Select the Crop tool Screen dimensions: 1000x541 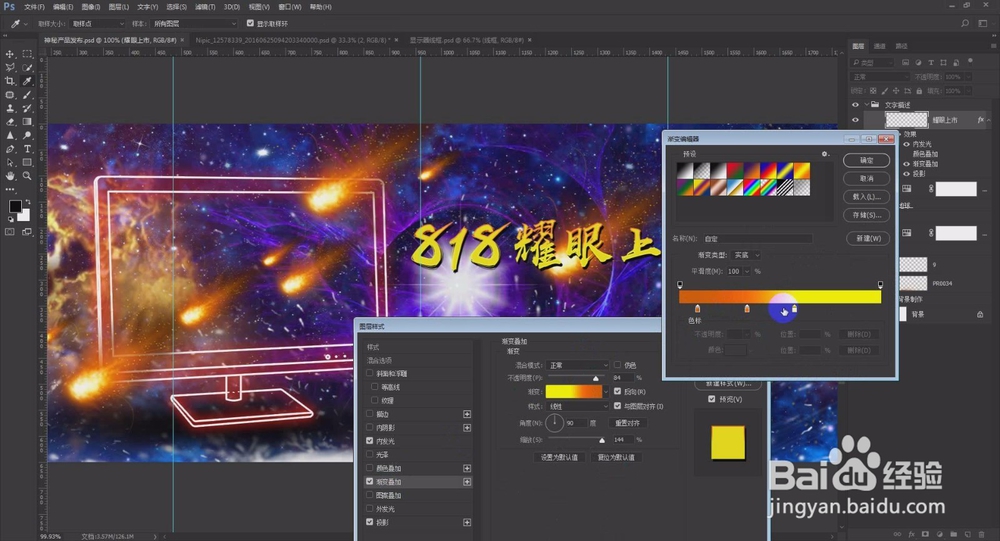tap(10, 81)
